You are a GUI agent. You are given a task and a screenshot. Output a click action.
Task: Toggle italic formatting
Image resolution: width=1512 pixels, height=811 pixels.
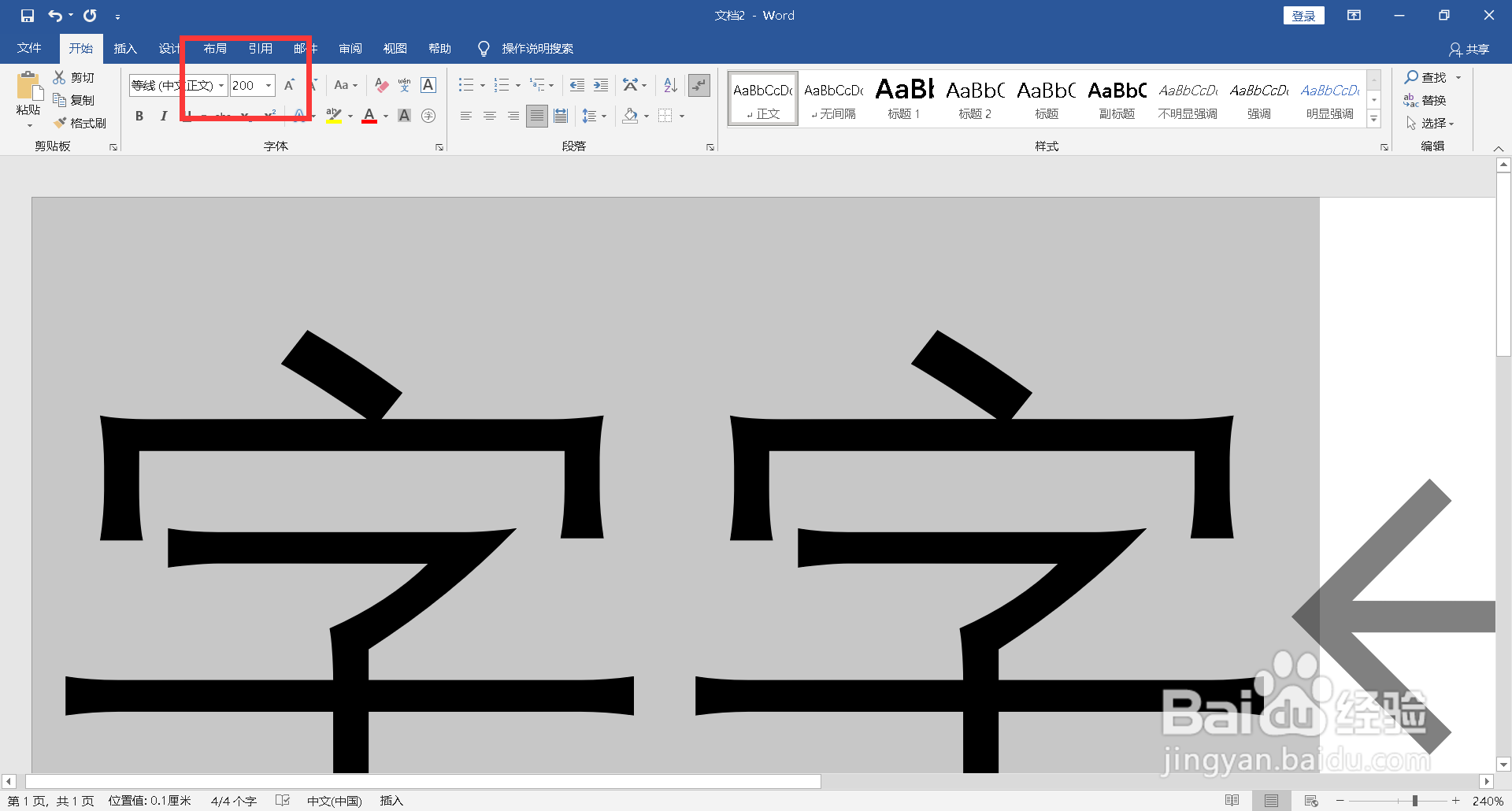[163, 116]
